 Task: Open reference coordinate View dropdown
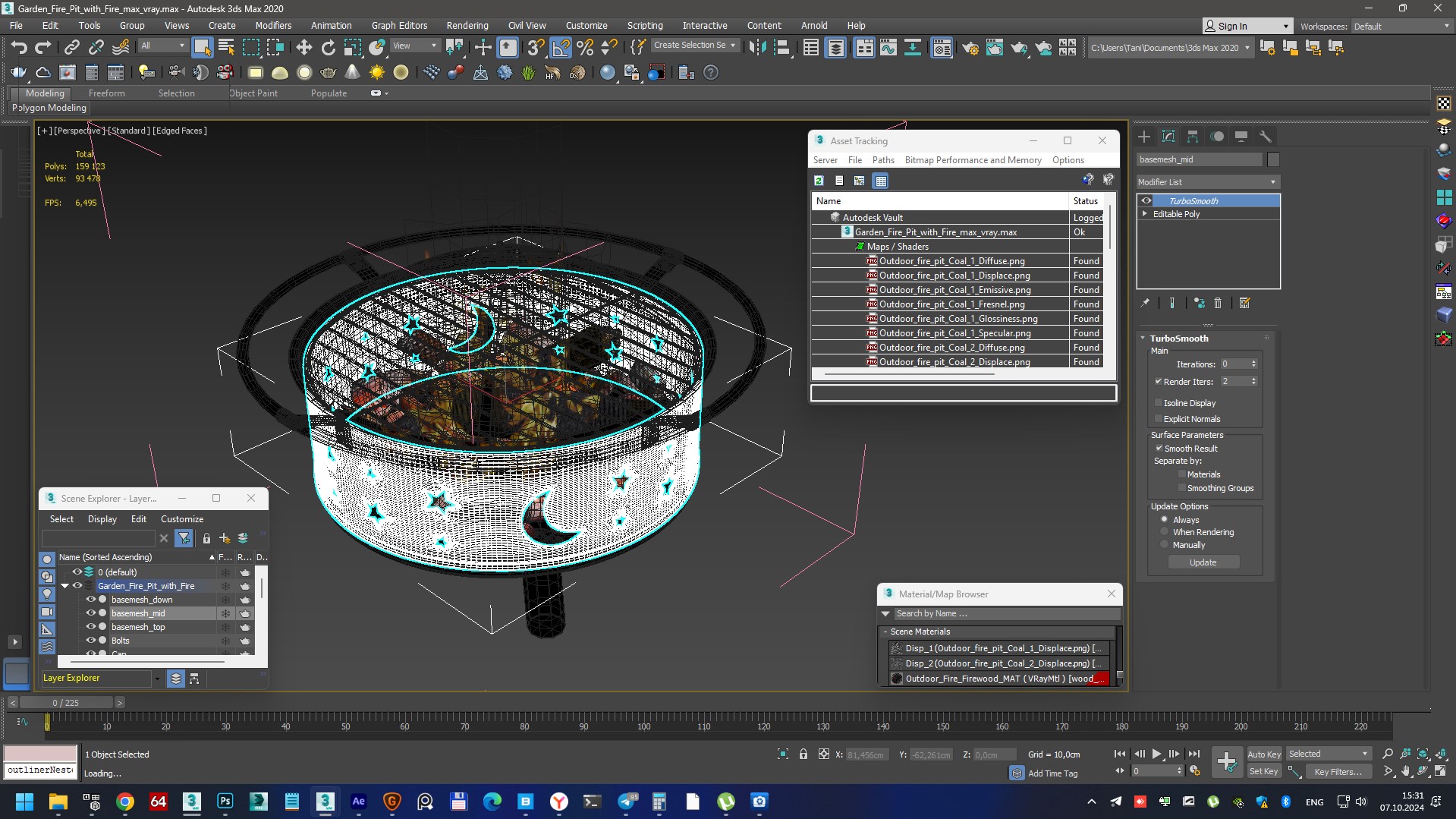coord(414,46)
